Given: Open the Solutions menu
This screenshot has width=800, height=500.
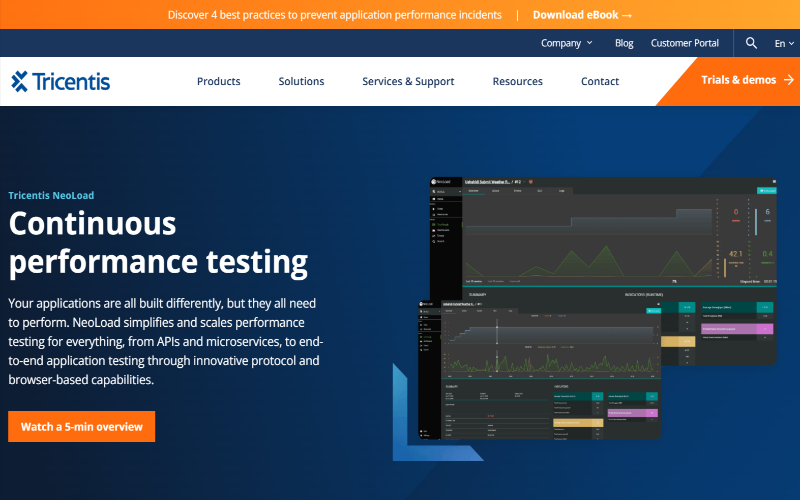Looking at the screenshot, I should pos(301,81).
